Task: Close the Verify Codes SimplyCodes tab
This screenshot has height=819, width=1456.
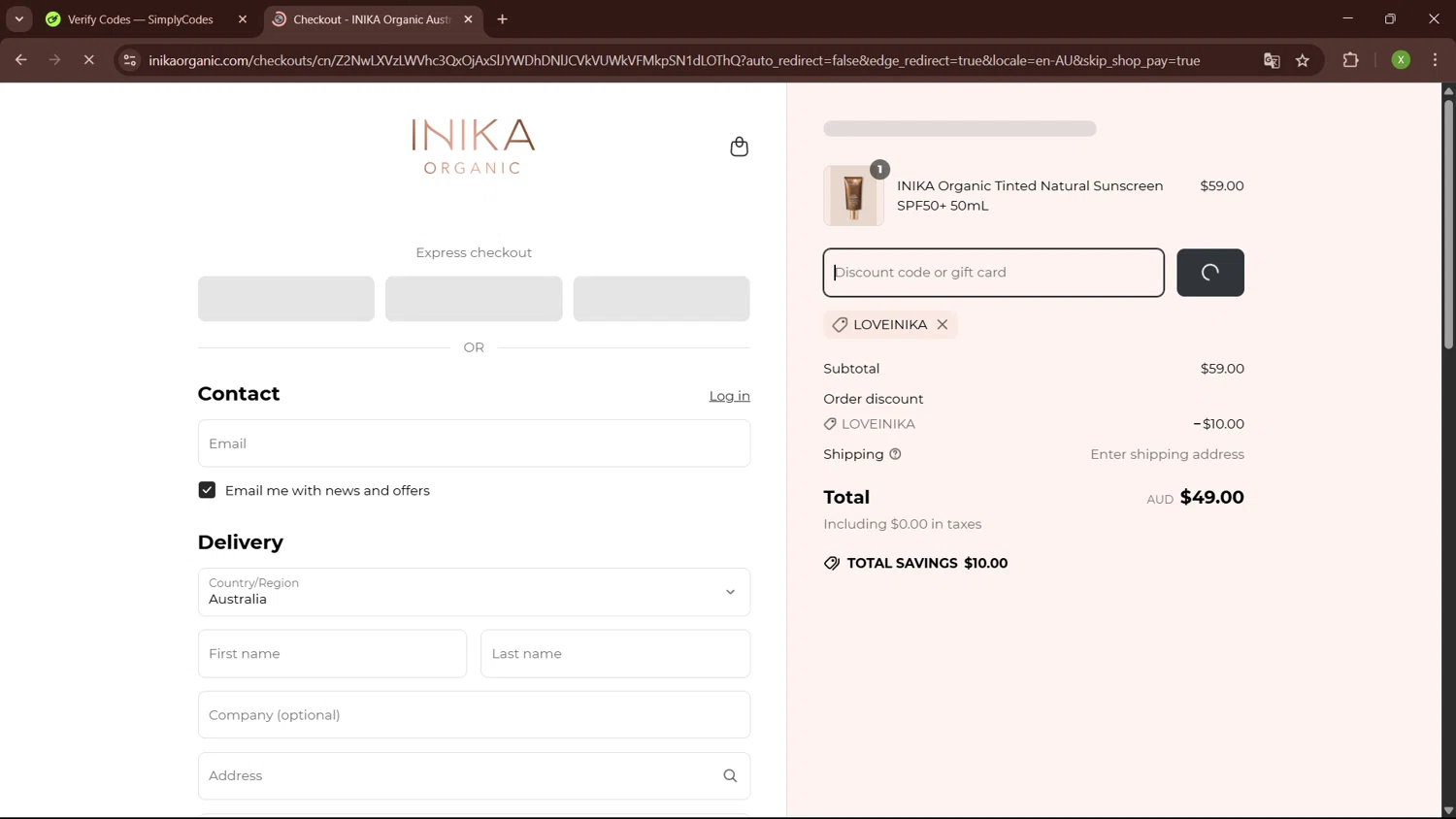Action: (x=243, y=19)
